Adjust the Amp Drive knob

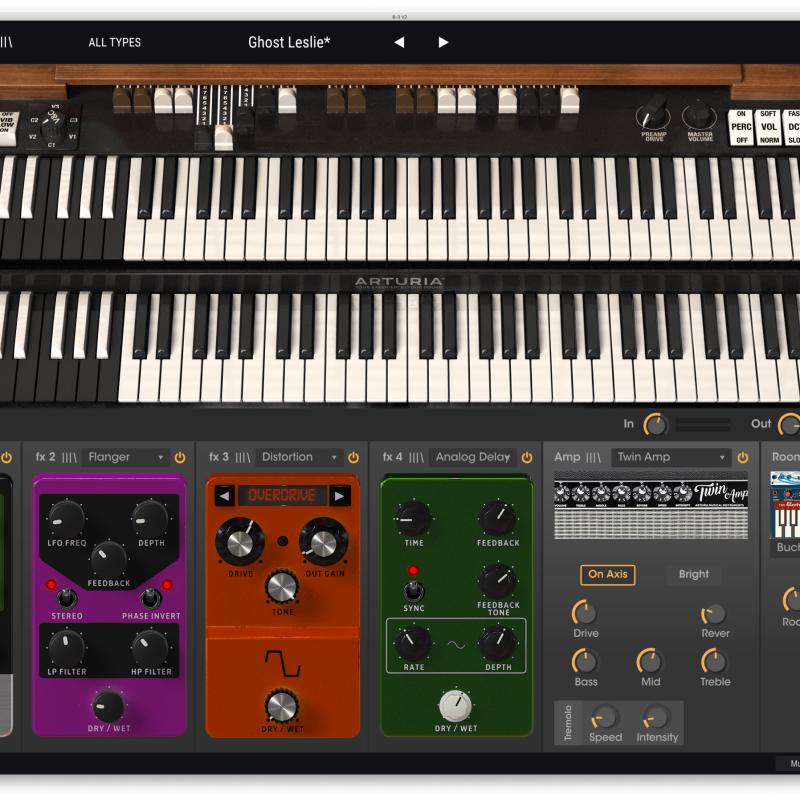(x=585, y=613)
